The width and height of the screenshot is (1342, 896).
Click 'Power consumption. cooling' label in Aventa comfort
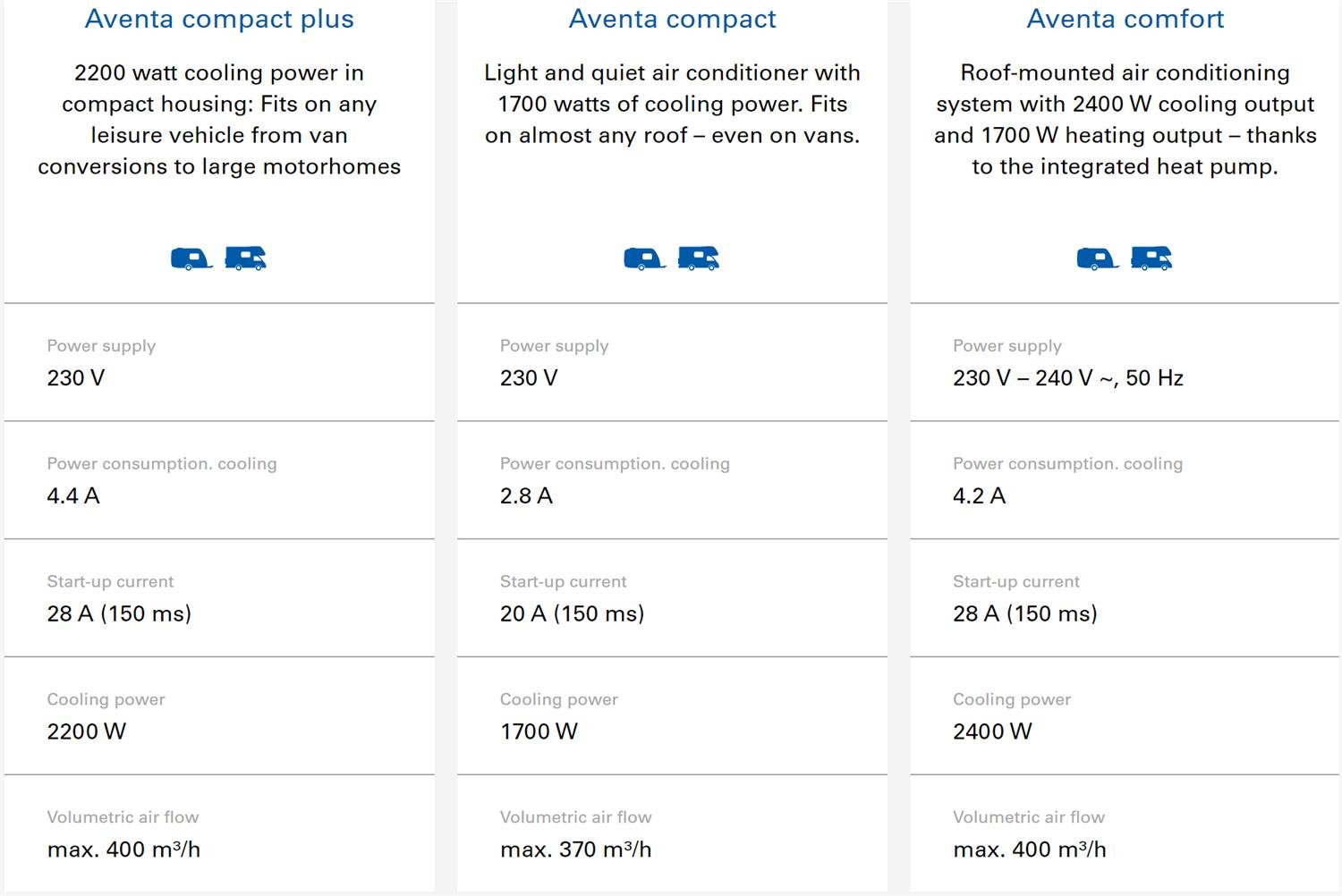pyautogui.click(x=1068, y=464)
